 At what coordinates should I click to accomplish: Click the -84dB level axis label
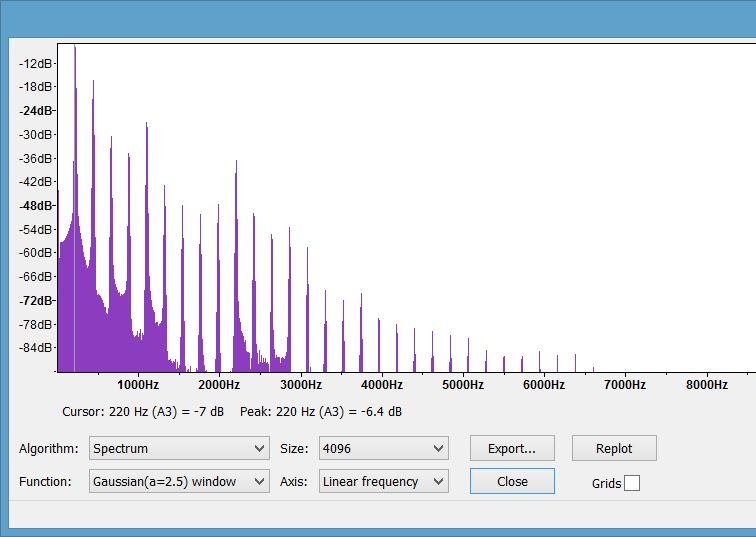(x=36, y=348)
